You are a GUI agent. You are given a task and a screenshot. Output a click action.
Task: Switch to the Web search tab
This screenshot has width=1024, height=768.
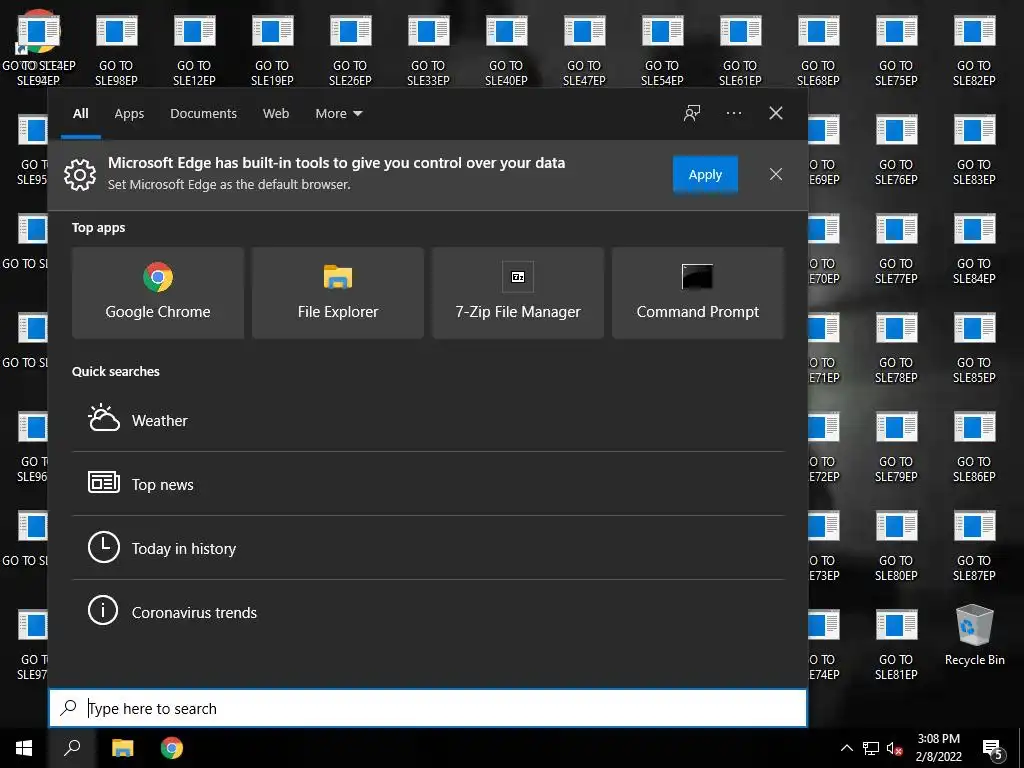(276, 113)
